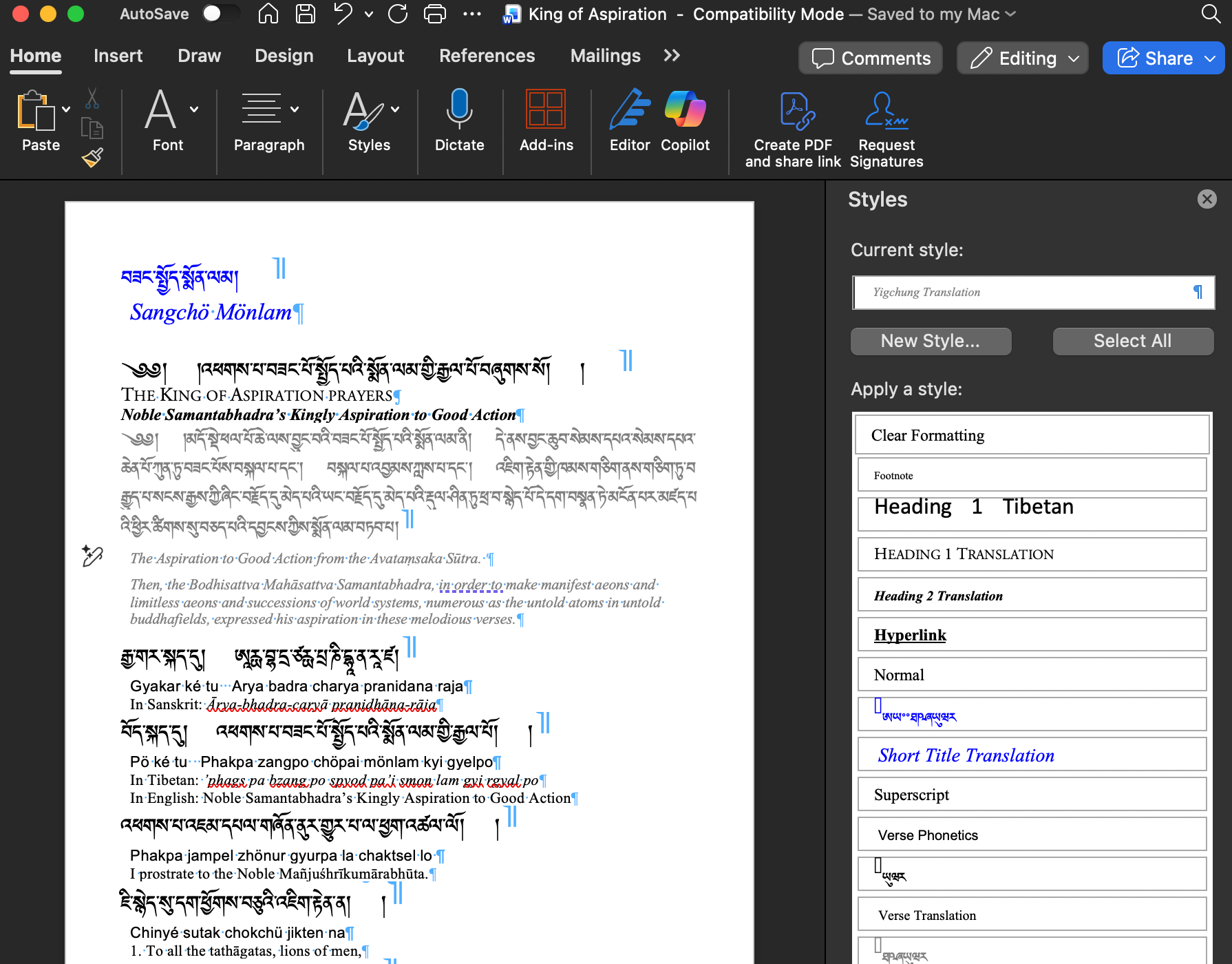The image size is (1232, 964).
Task: Toggle the AutoSave switch on
Action: 221,12
